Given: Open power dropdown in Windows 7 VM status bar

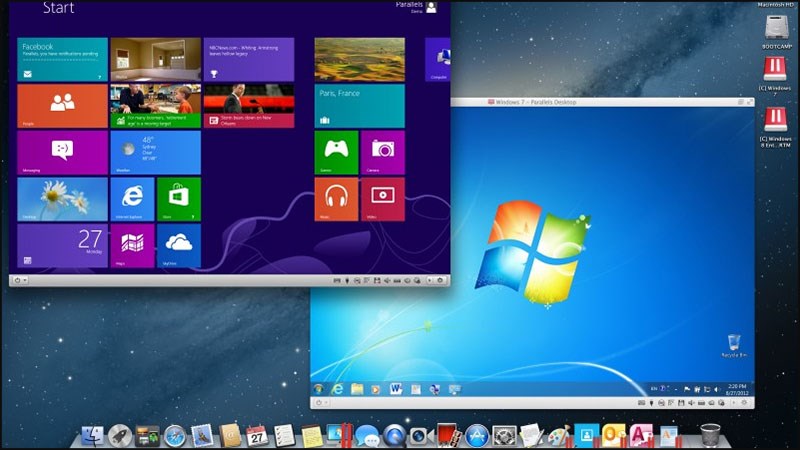Looking at the screenshot, I should pyautogui.click(x=321, y=403).
